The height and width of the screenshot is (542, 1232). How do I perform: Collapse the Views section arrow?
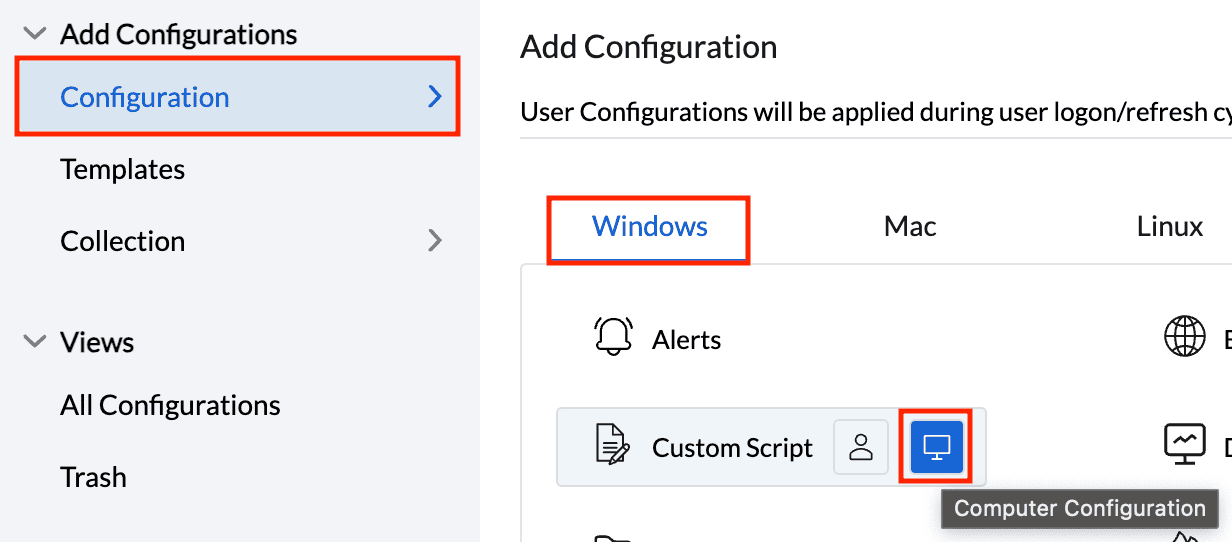(x=35, y=342)
